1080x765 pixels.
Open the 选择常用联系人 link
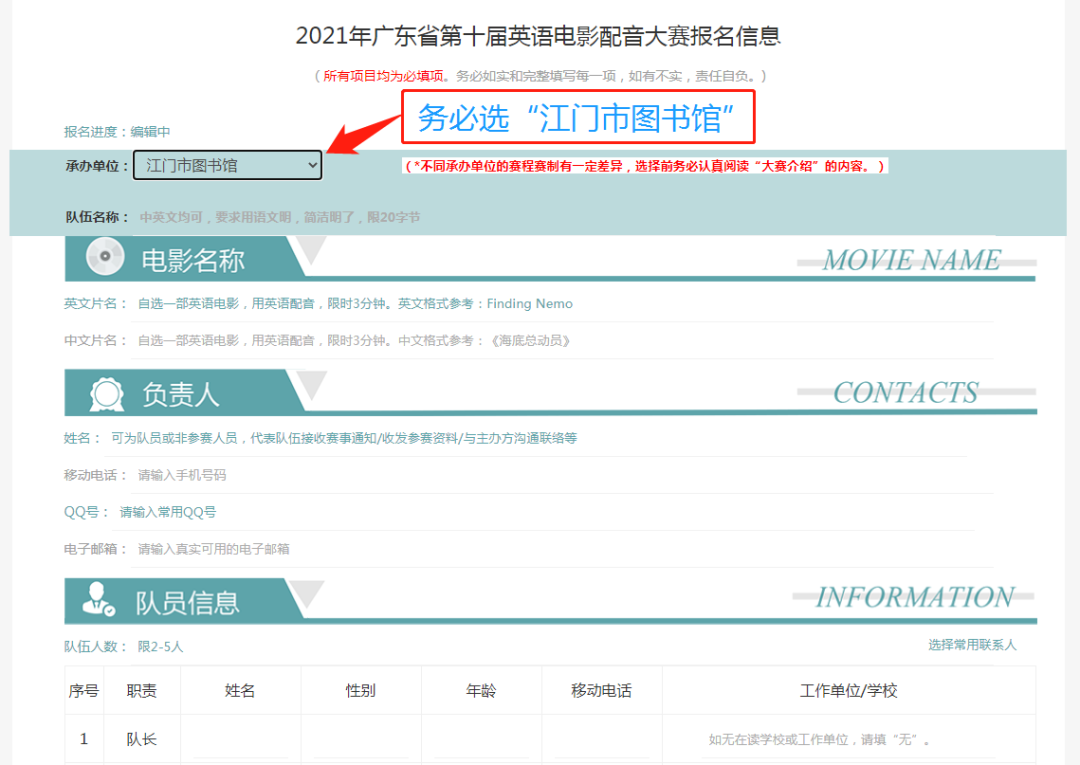(x=971, y=645)
